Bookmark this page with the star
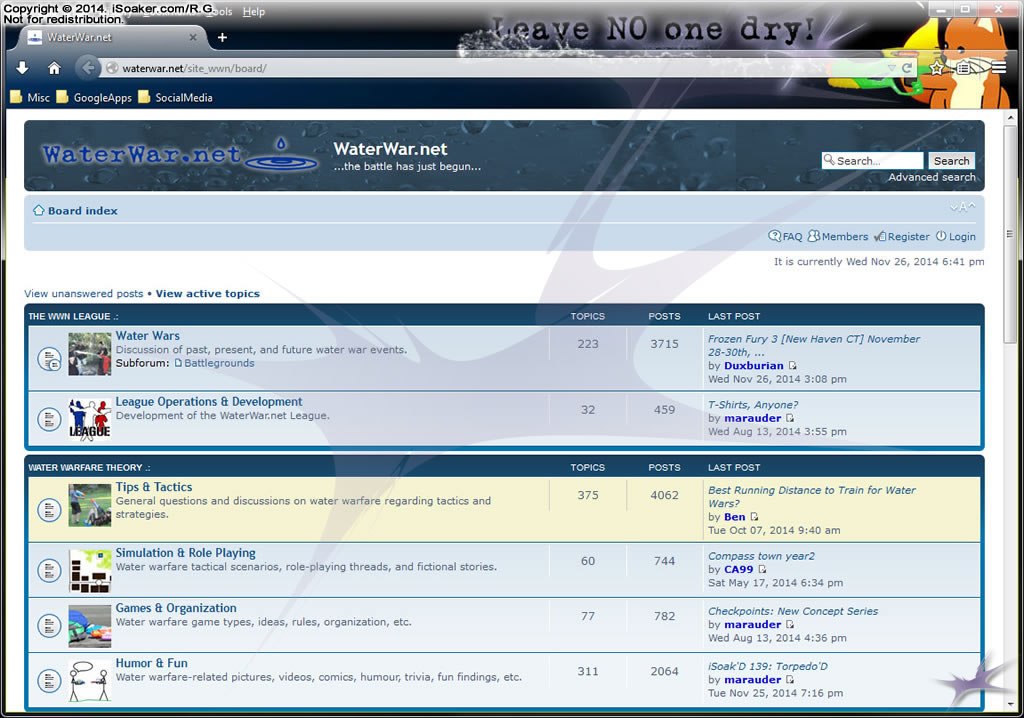The width and height of the screenshot is (1024, 718). pyautogui.click(x=936, y=68)
